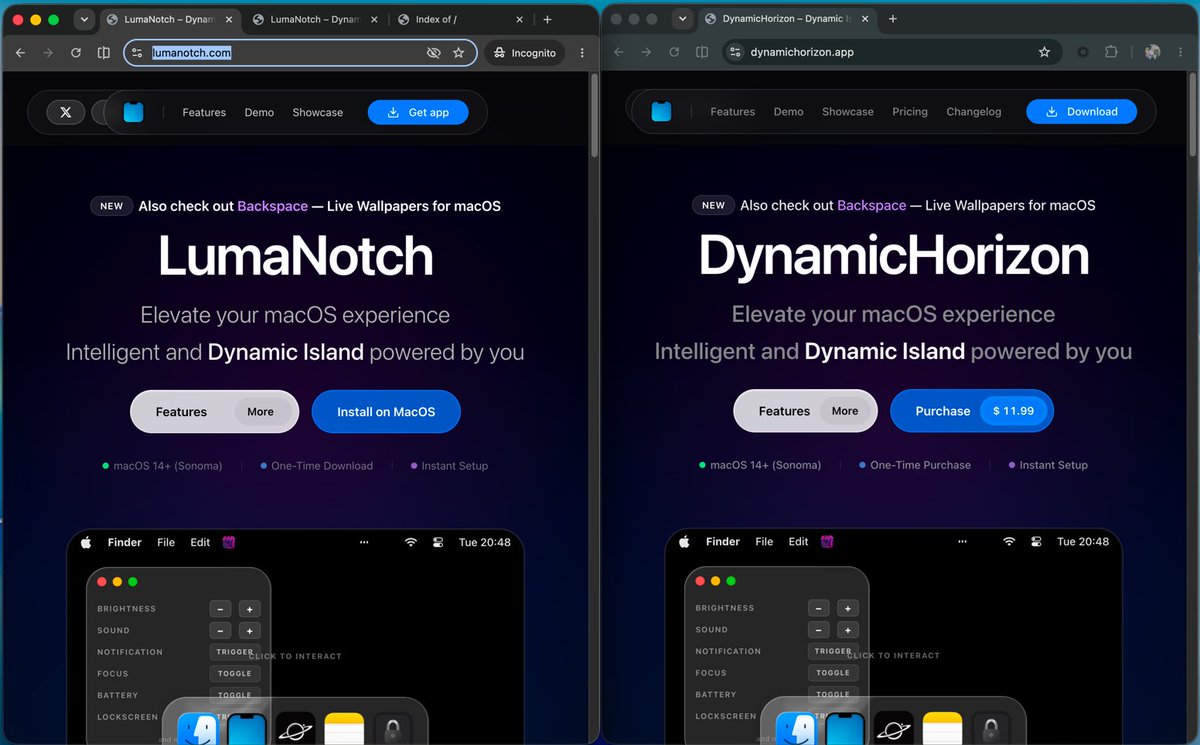Reload the LumaNotch browser page
This screenshot has width=1200, height=745.
76,53
